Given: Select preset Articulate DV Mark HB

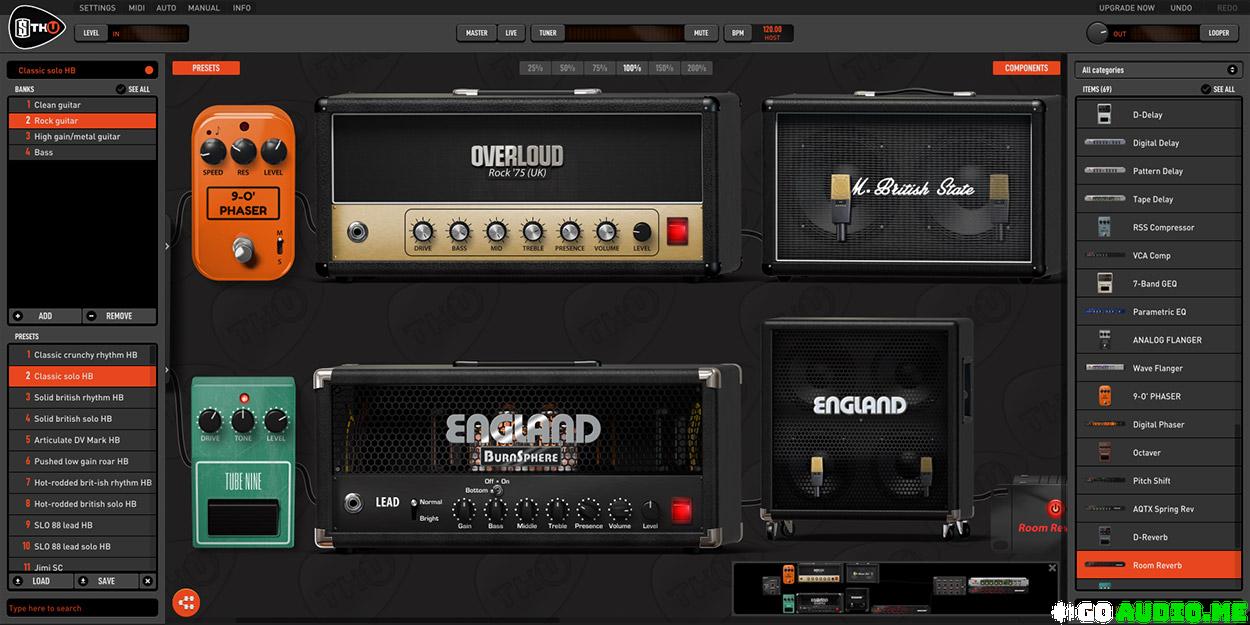Looking at the screenshot, I should tap(82, 440).
